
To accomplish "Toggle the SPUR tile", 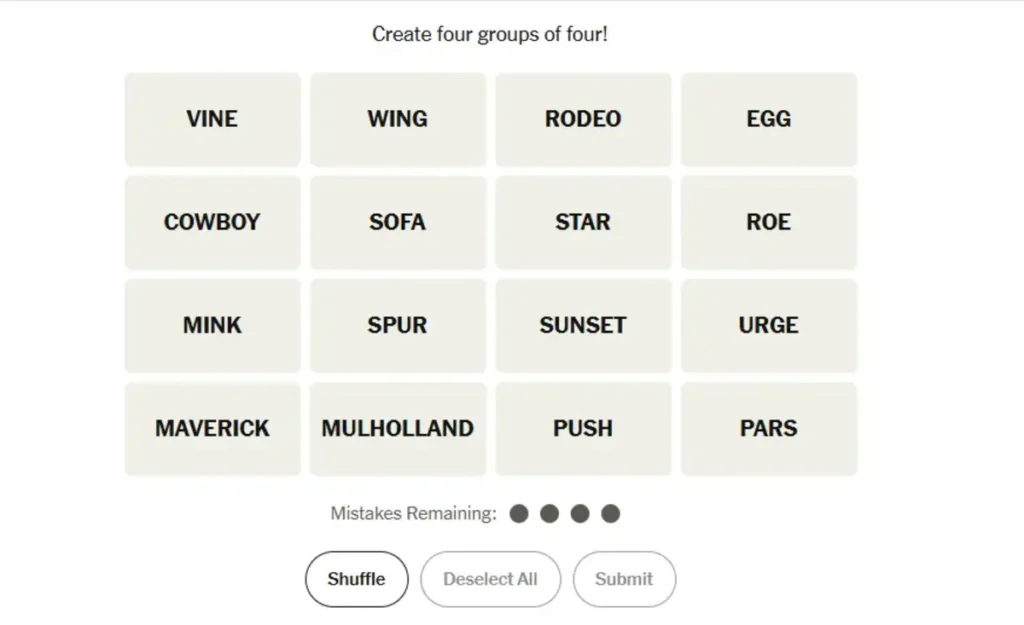I will coord(398,325).
